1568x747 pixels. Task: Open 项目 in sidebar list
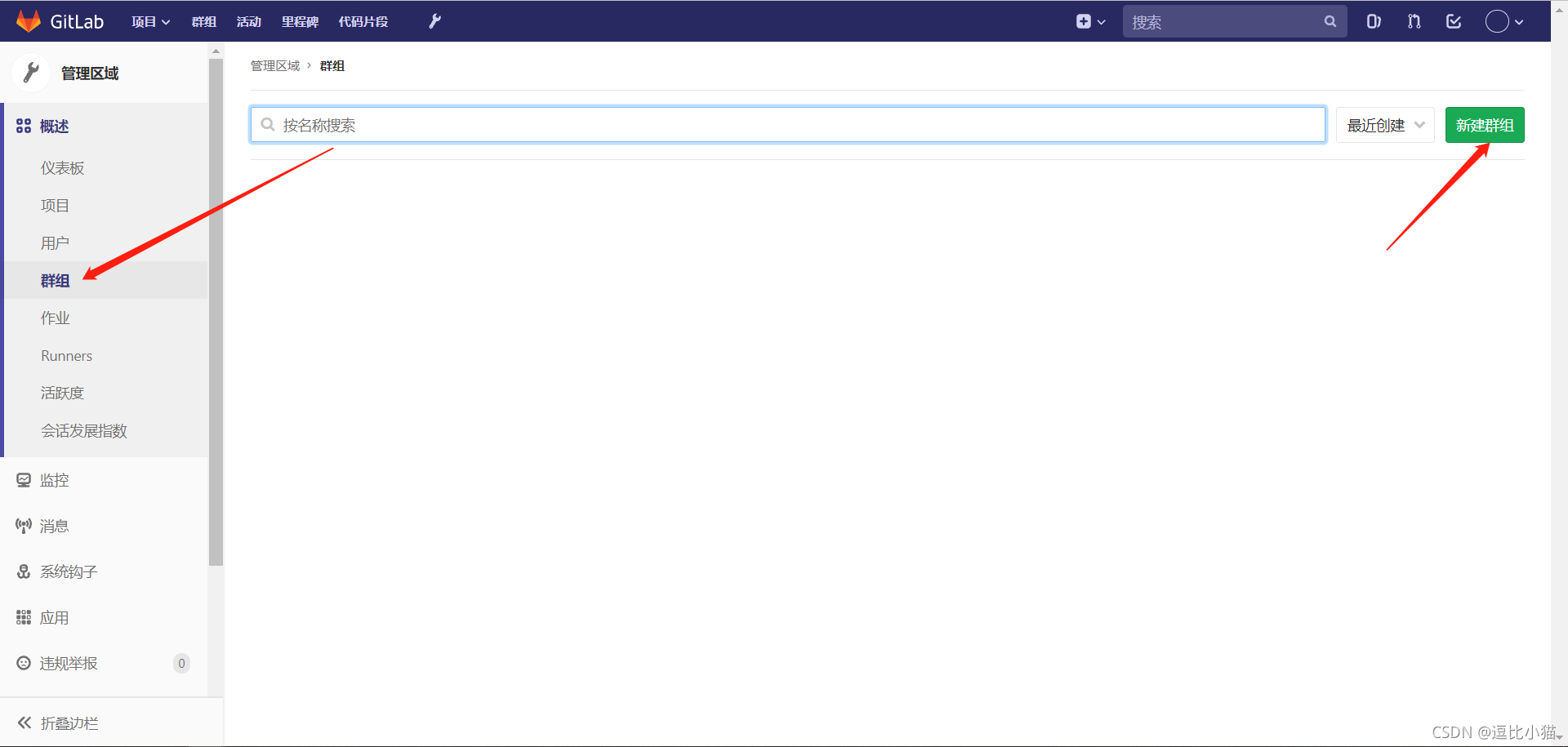click(x=55, y=206)
